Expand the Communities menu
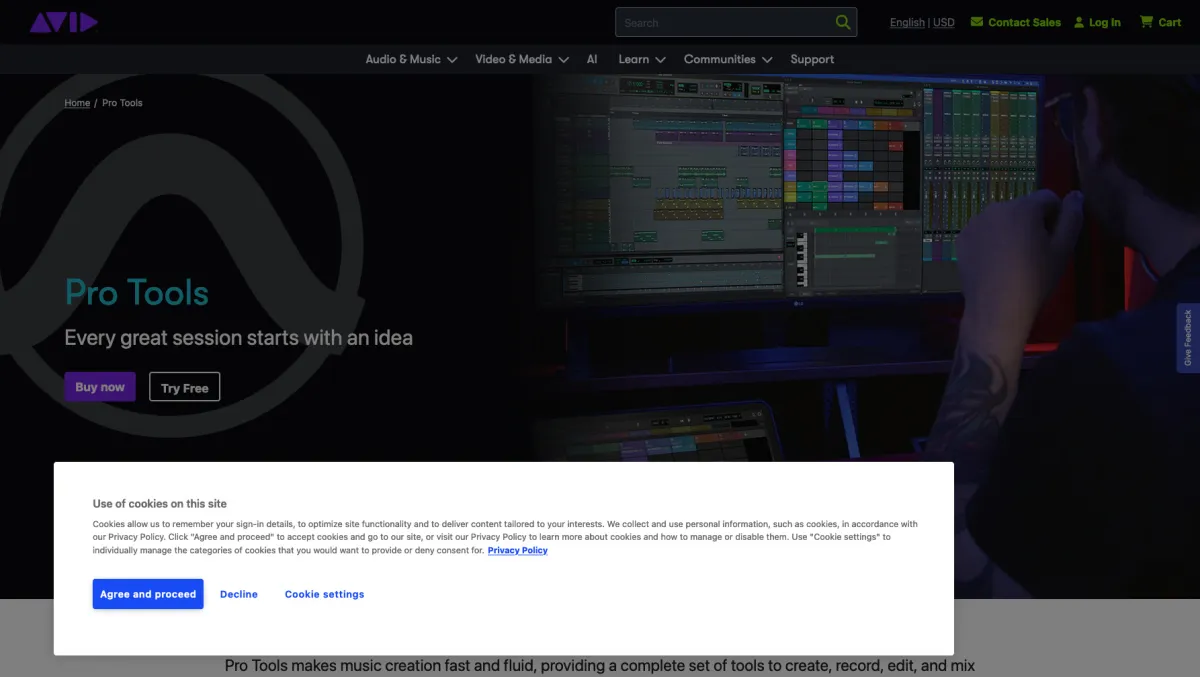The width and height of the screenshot is (1200, 677). coord(728,59)
